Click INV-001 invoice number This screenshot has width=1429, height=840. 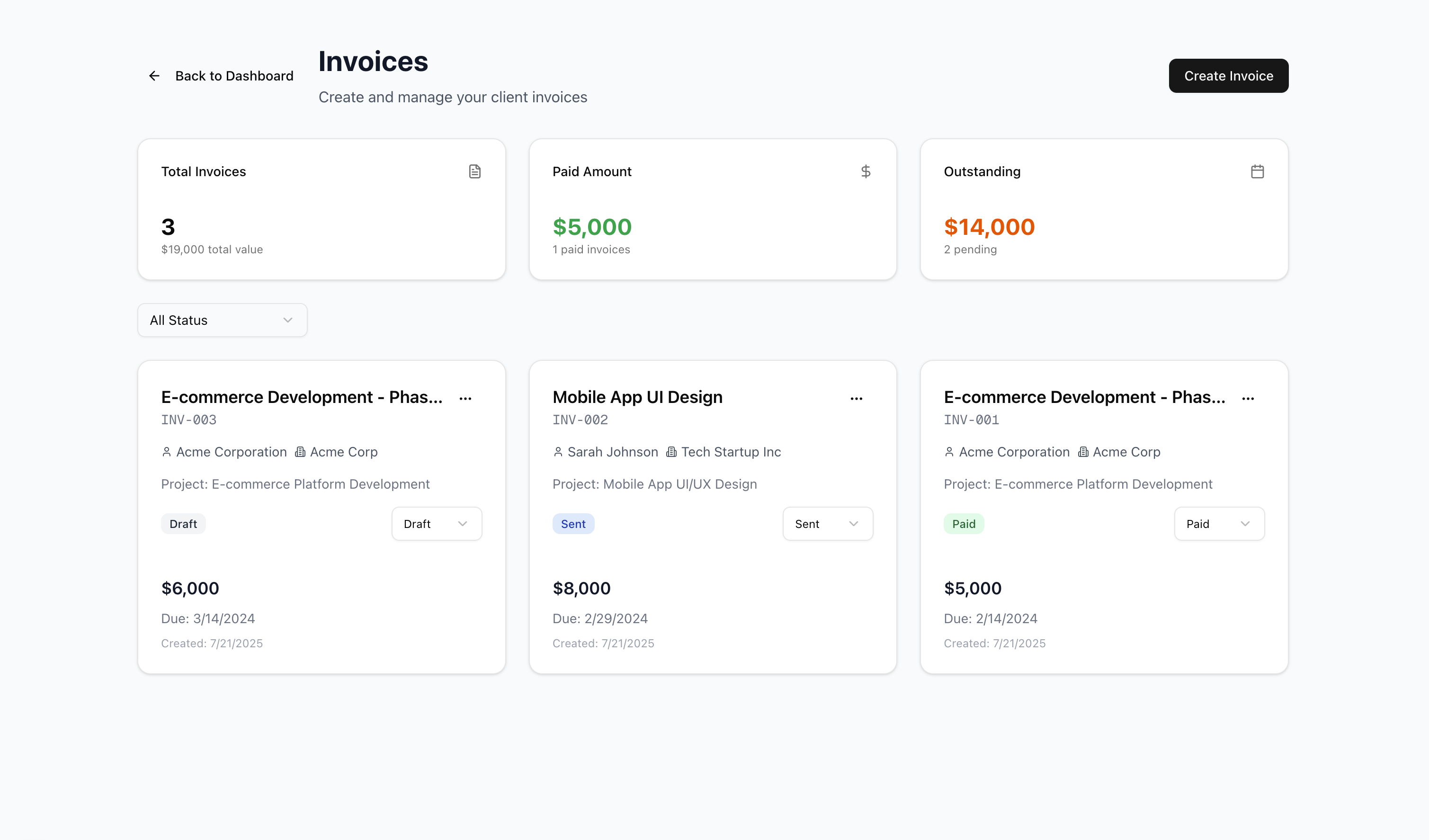pyautogui.click(x=972, y=420)
